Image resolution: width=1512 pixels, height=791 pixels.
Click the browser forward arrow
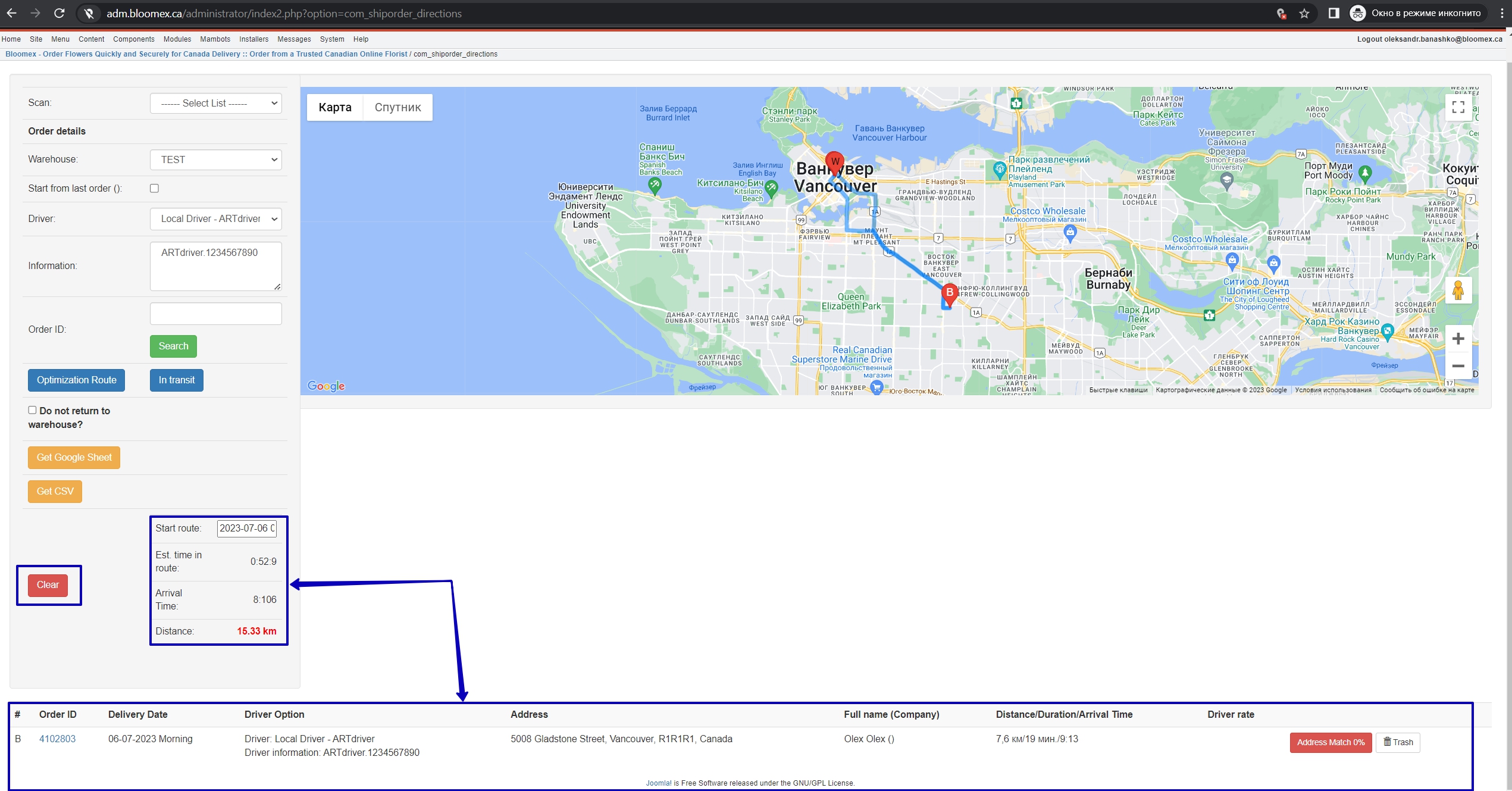[35, 13]
